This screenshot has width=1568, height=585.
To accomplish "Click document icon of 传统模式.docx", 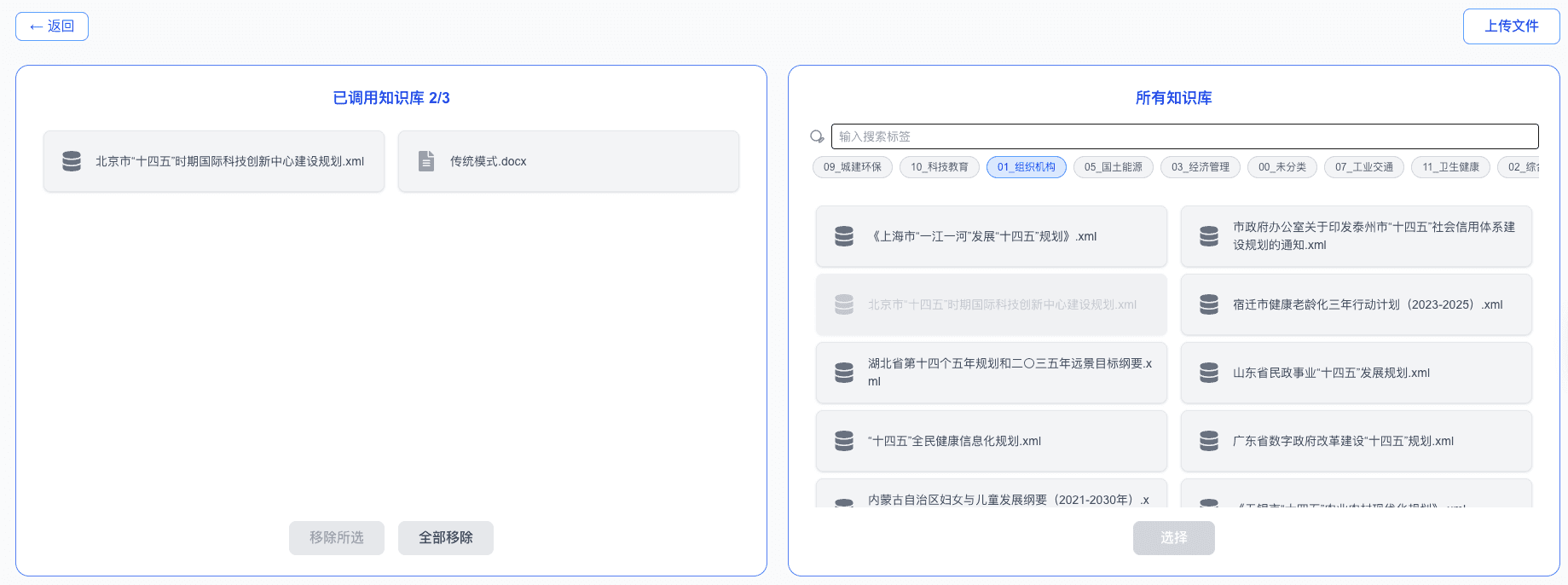I will point(426,161).
